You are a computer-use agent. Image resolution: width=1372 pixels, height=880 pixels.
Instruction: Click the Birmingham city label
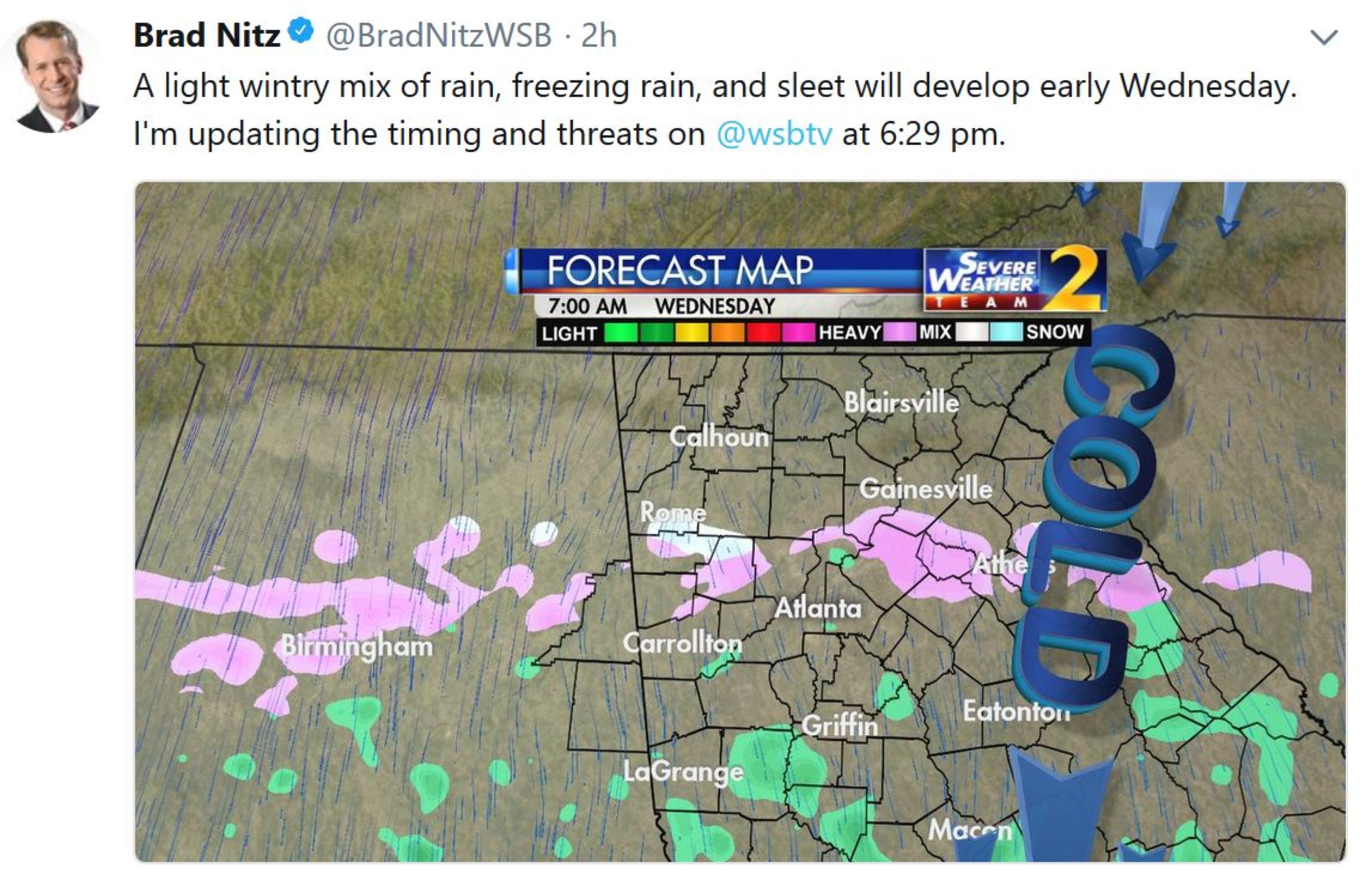click(357, 647)
